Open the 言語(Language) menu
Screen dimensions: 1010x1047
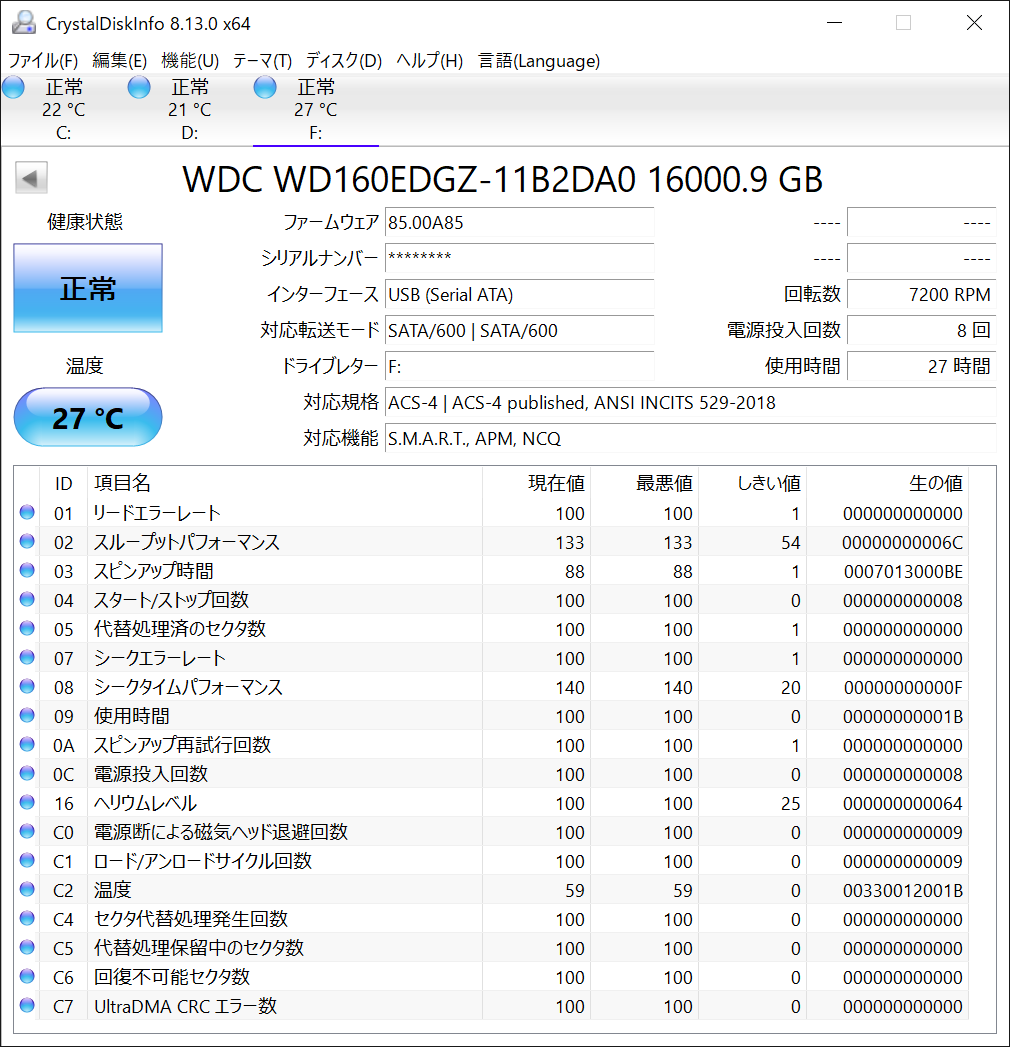point(539,61)
